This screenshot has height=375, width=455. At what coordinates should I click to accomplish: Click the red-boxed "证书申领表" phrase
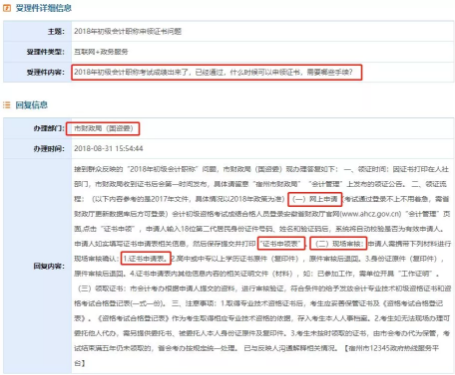coord(282,244)
